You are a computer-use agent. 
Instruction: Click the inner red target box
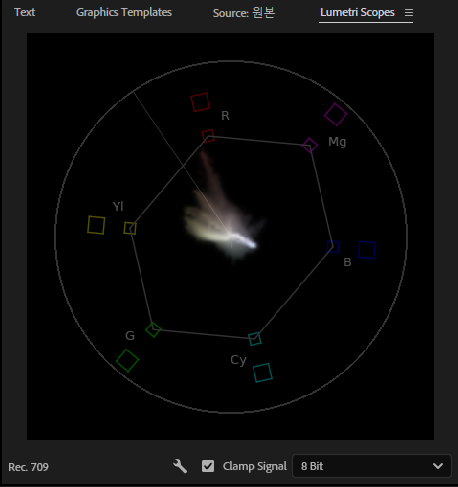[x=208, y=136]
